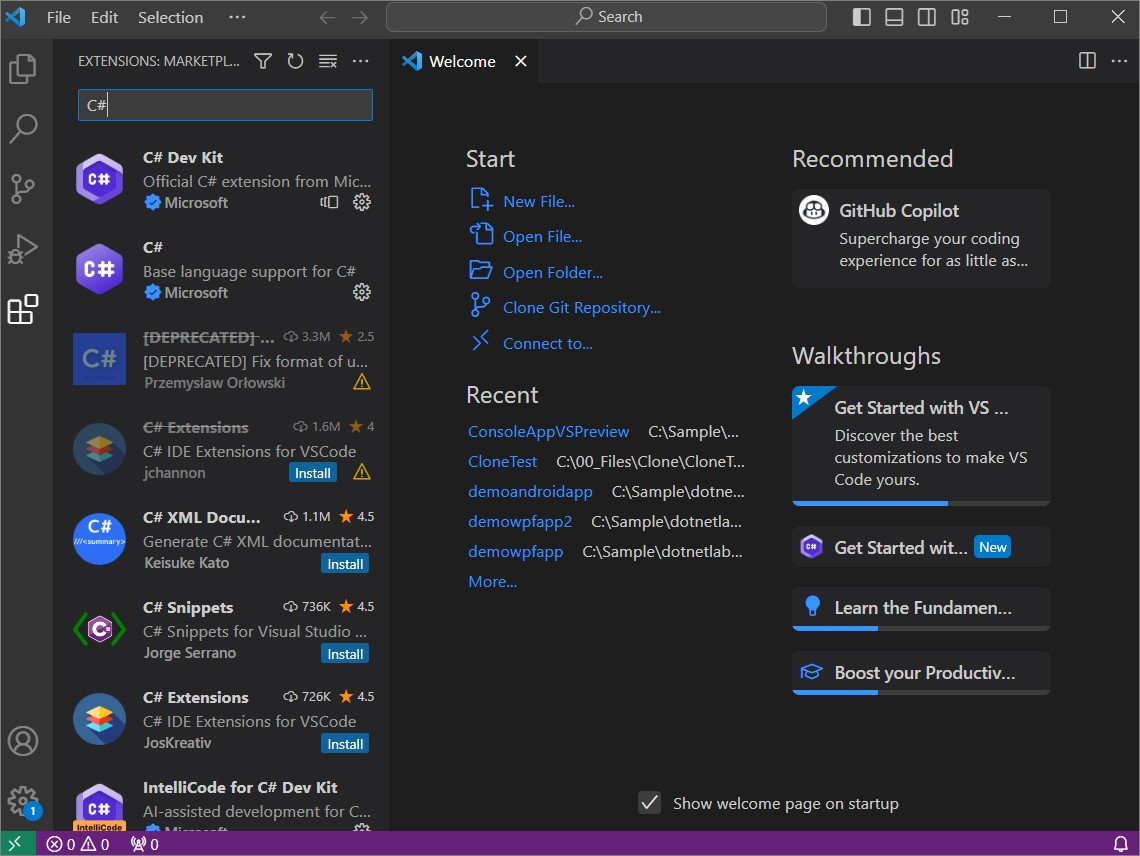Refresh the extensions list
Image resolution: width=1140 pixels, height=856 pixels.
[295, 61]
